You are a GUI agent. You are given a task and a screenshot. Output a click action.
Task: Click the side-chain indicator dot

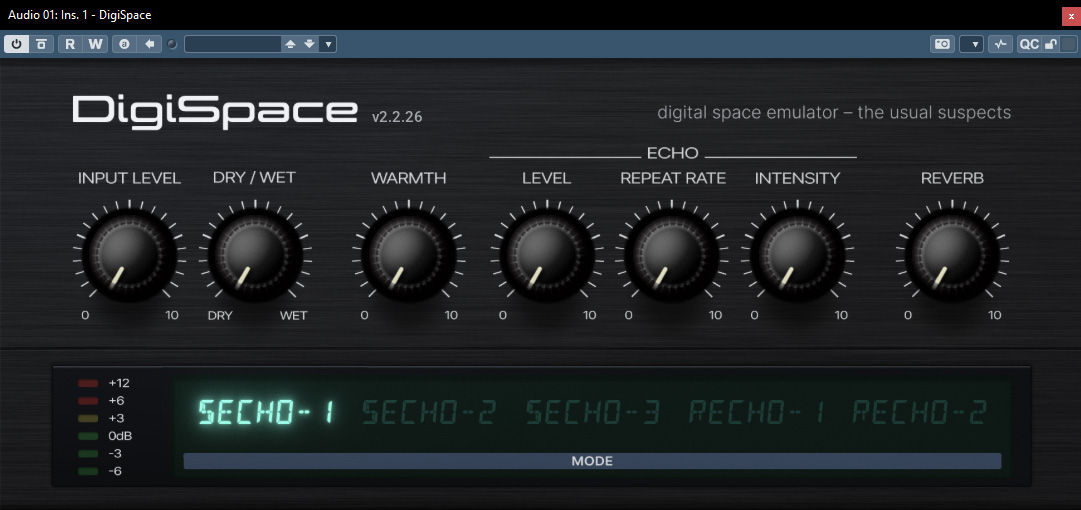click(x=172, y=44)
